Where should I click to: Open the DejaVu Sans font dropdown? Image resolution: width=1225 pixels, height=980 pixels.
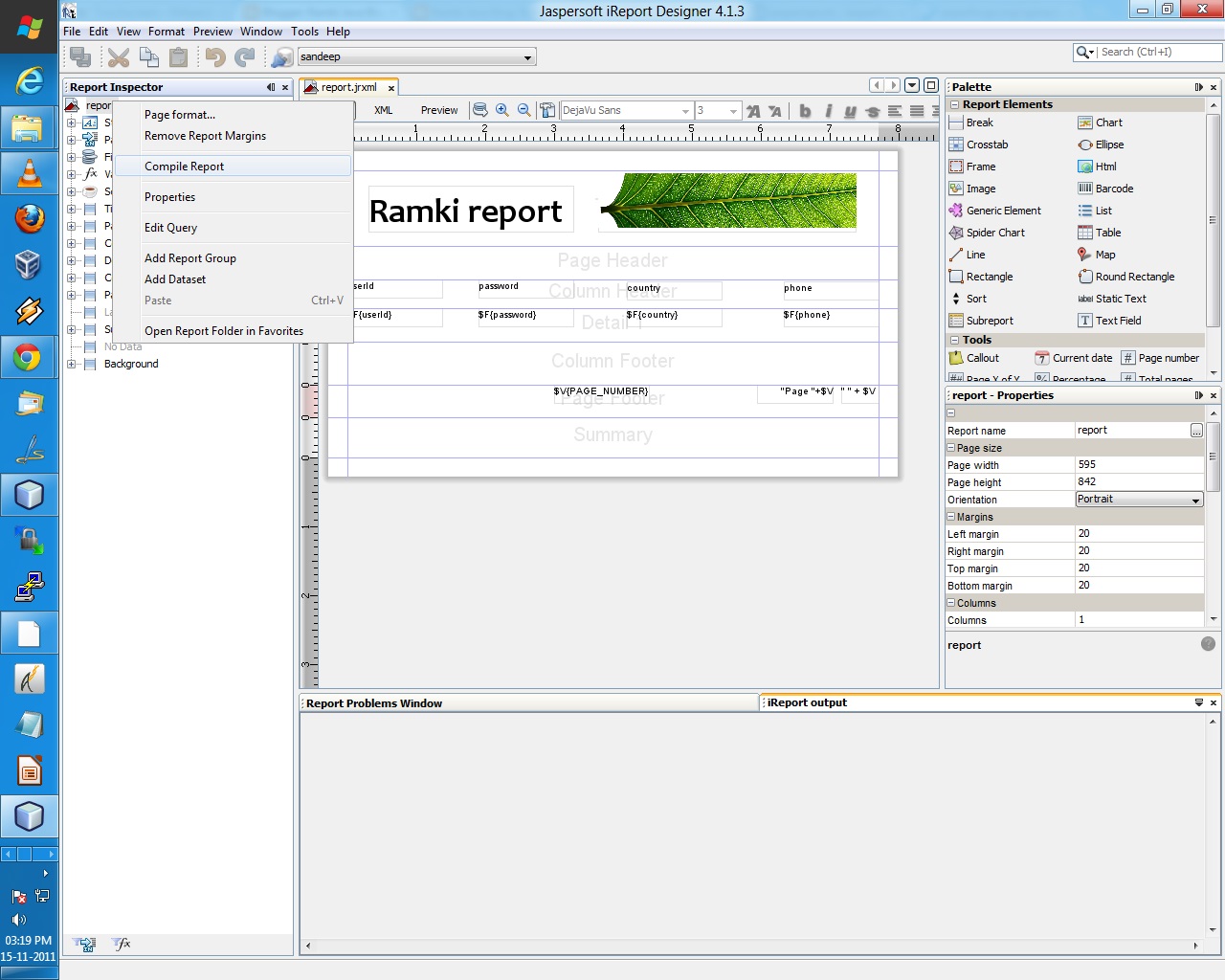686,111
